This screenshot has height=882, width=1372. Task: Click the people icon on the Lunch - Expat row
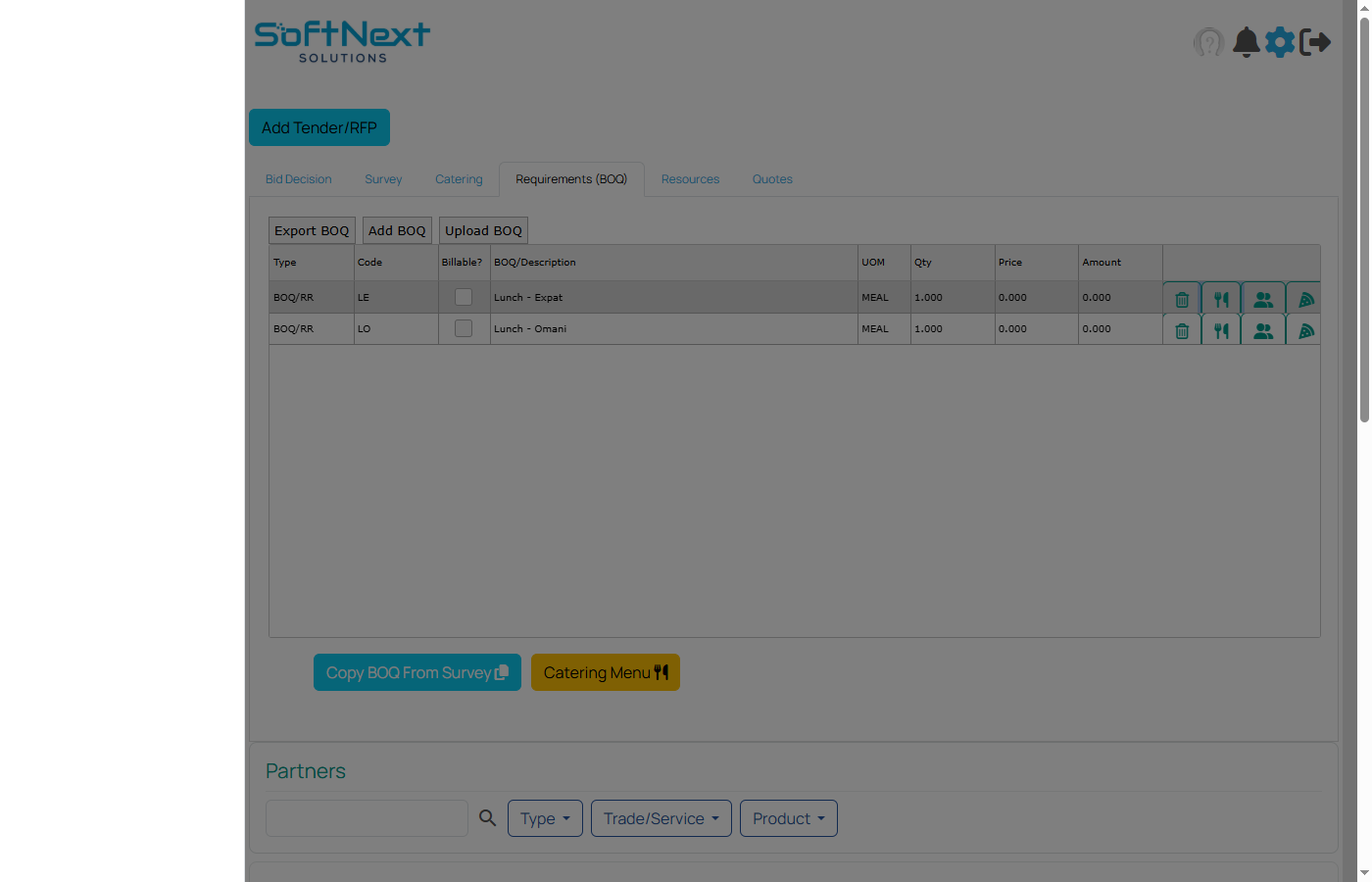point(1262,299)
